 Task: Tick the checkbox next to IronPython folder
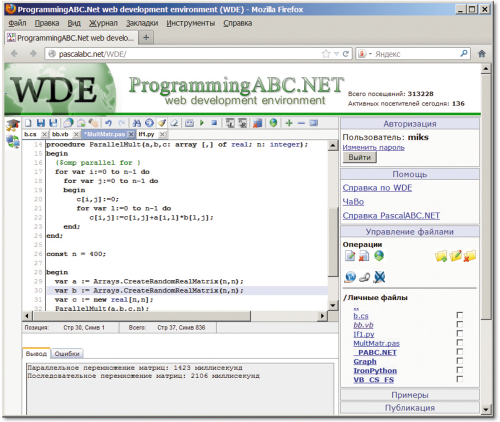click(460, 370)
